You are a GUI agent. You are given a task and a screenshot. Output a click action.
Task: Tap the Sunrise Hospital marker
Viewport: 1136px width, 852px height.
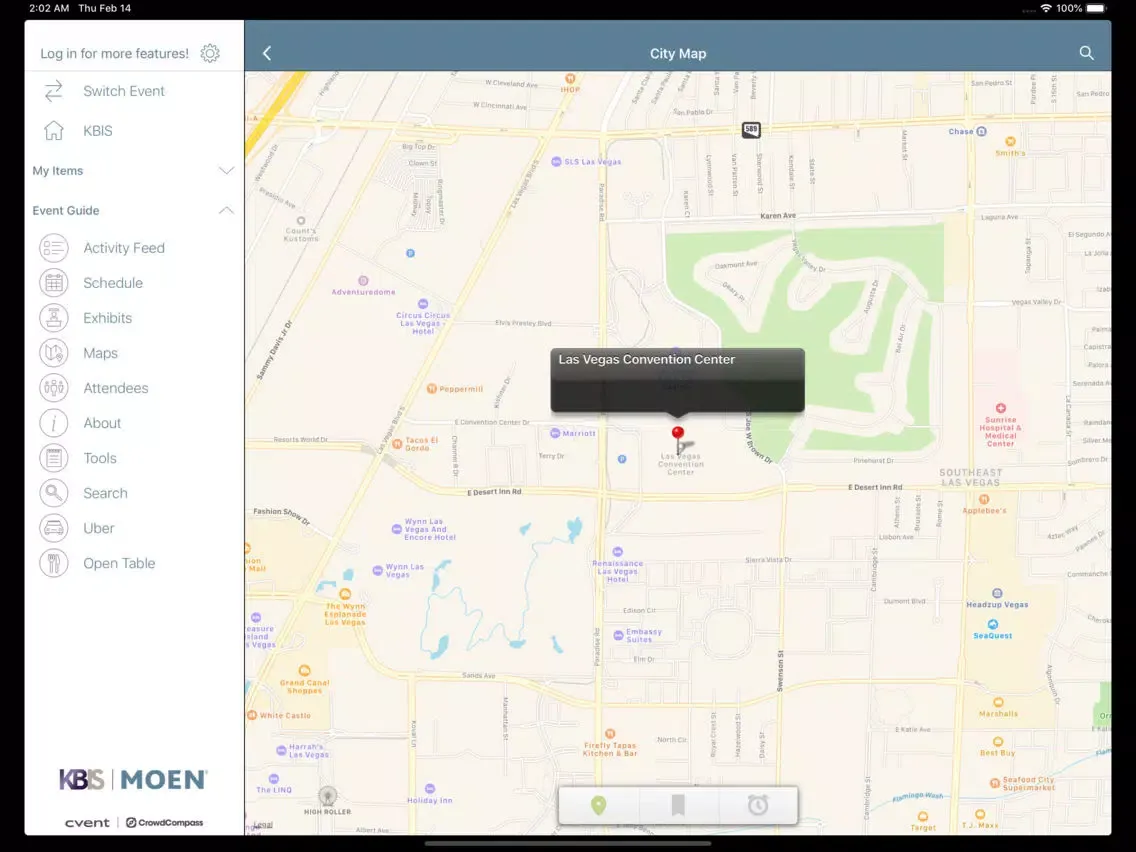pyautogui.click(x=1001, y=409)
